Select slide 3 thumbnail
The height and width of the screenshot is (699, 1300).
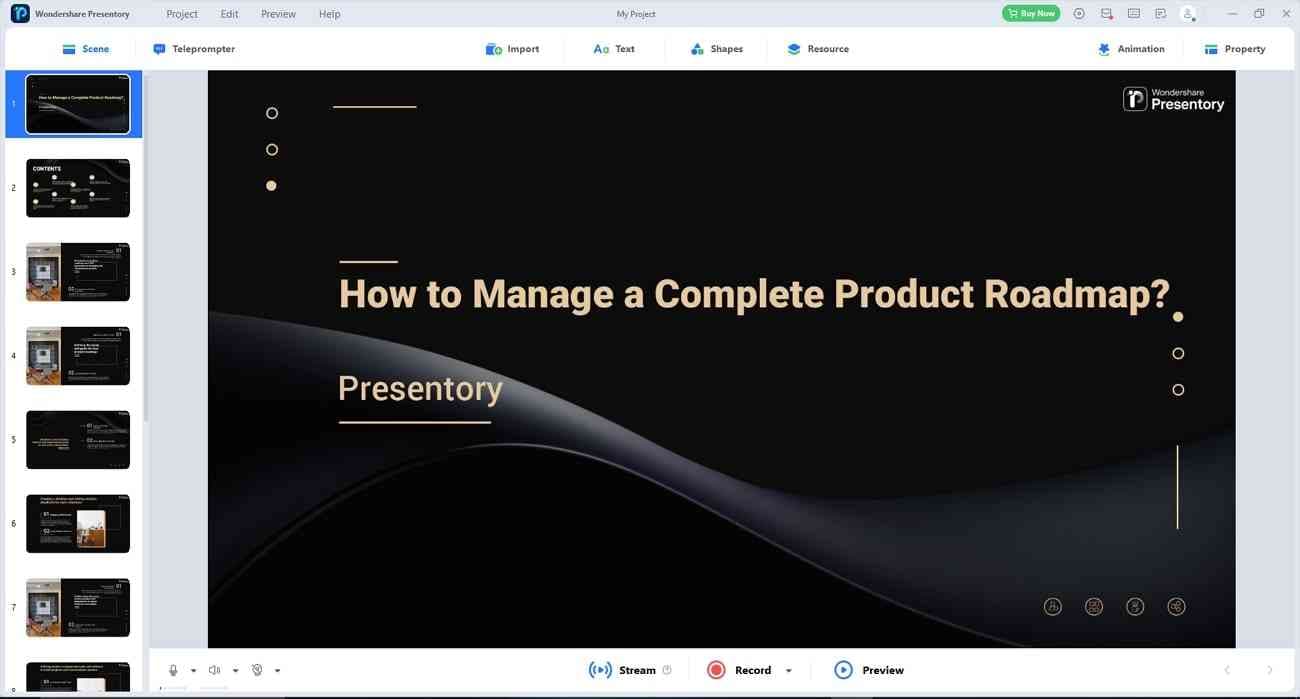pos(78,272)
